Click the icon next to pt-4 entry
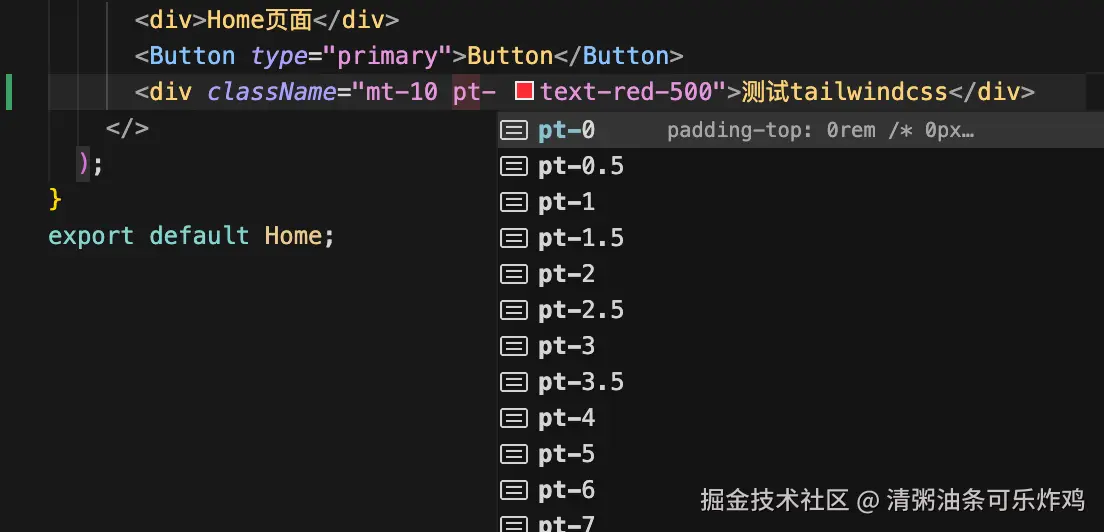Image resolution: width=1104 pixels, height=532 pixels. point(514,418)
